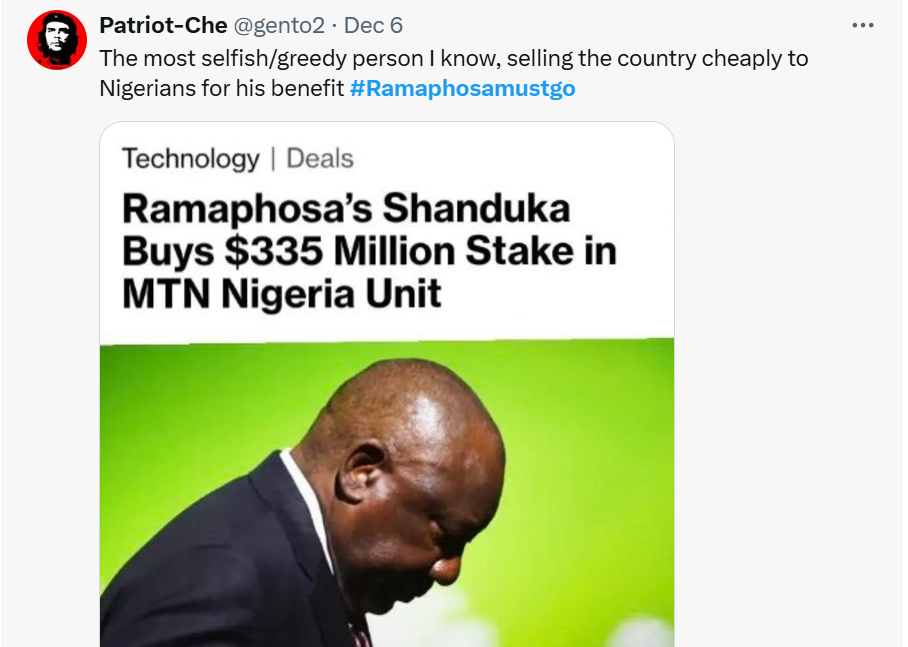The width and height of the screenshot is (908, 647).
Task: Click "MTN Nigeria Unit" in the headline
Action: point(282,294)
